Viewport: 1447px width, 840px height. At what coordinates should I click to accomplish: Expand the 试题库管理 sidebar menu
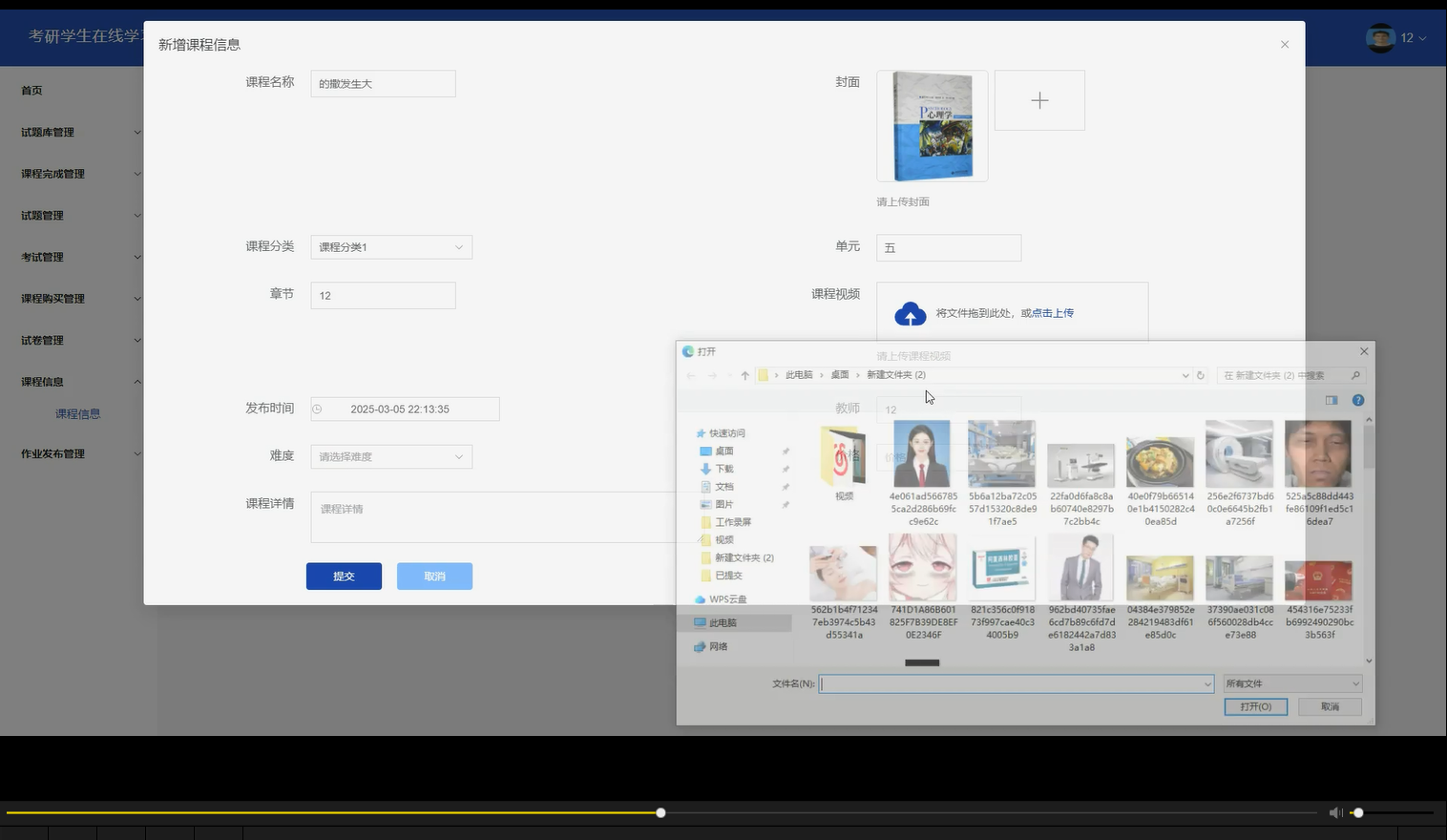pyautogui.click(x=80, y=132)
